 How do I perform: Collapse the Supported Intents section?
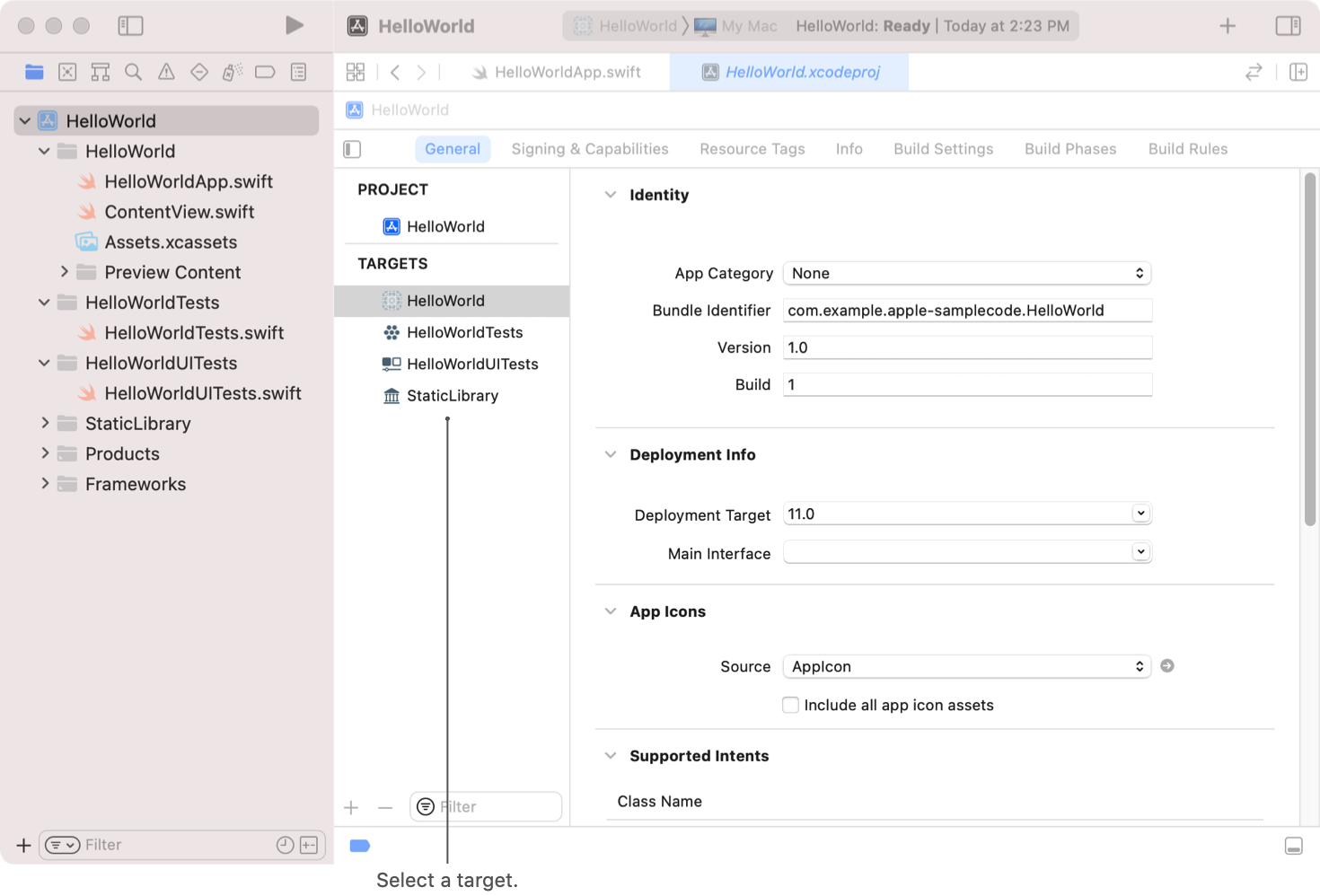pyautogui.click(x=611, y=756)
